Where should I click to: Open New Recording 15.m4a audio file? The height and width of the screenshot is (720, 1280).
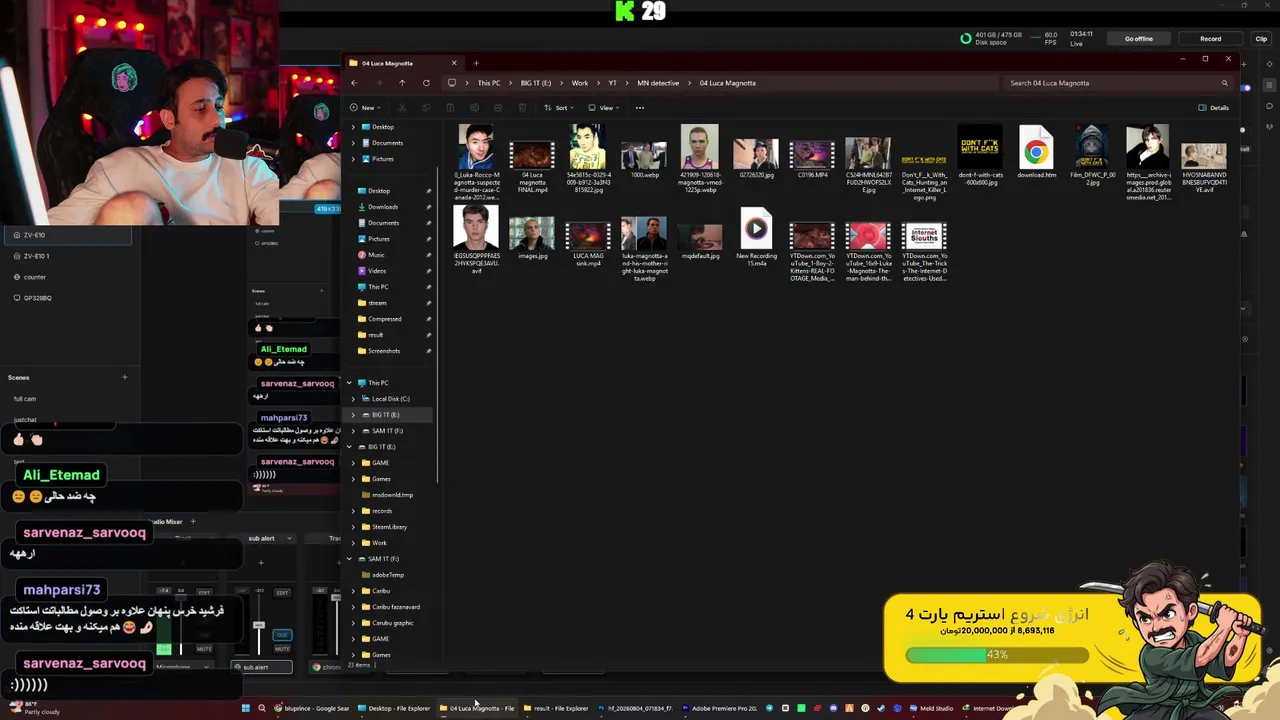(756, 236)
